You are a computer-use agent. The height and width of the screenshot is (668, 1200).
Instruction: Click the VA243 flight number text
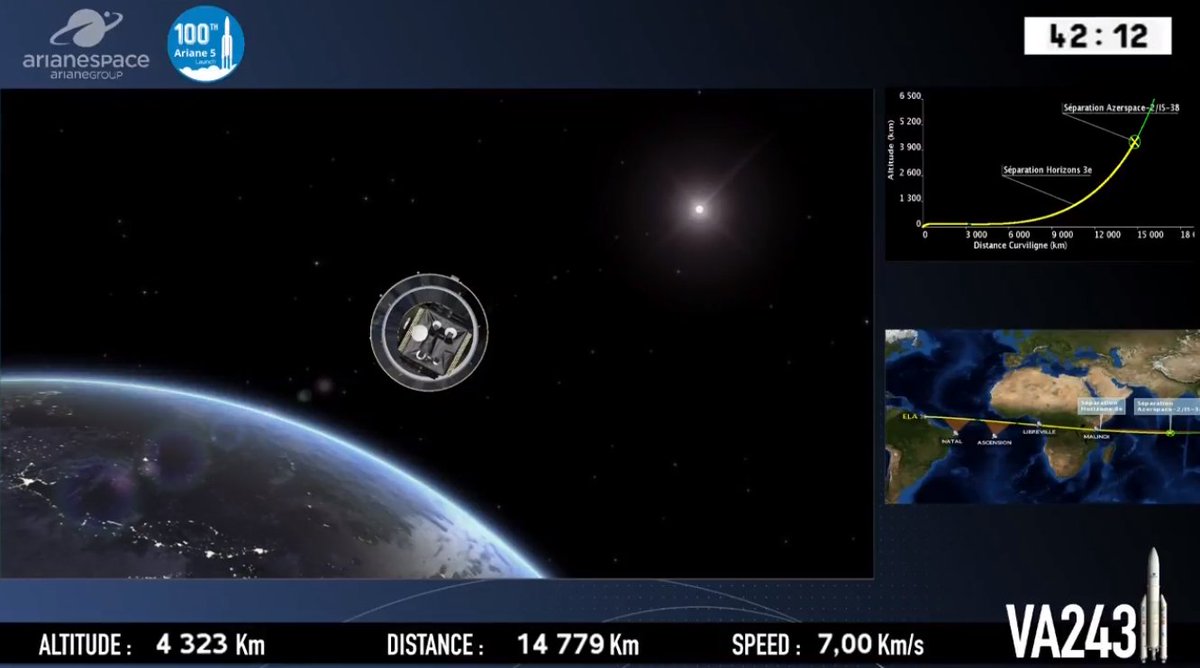click(x=1070, y=632)
